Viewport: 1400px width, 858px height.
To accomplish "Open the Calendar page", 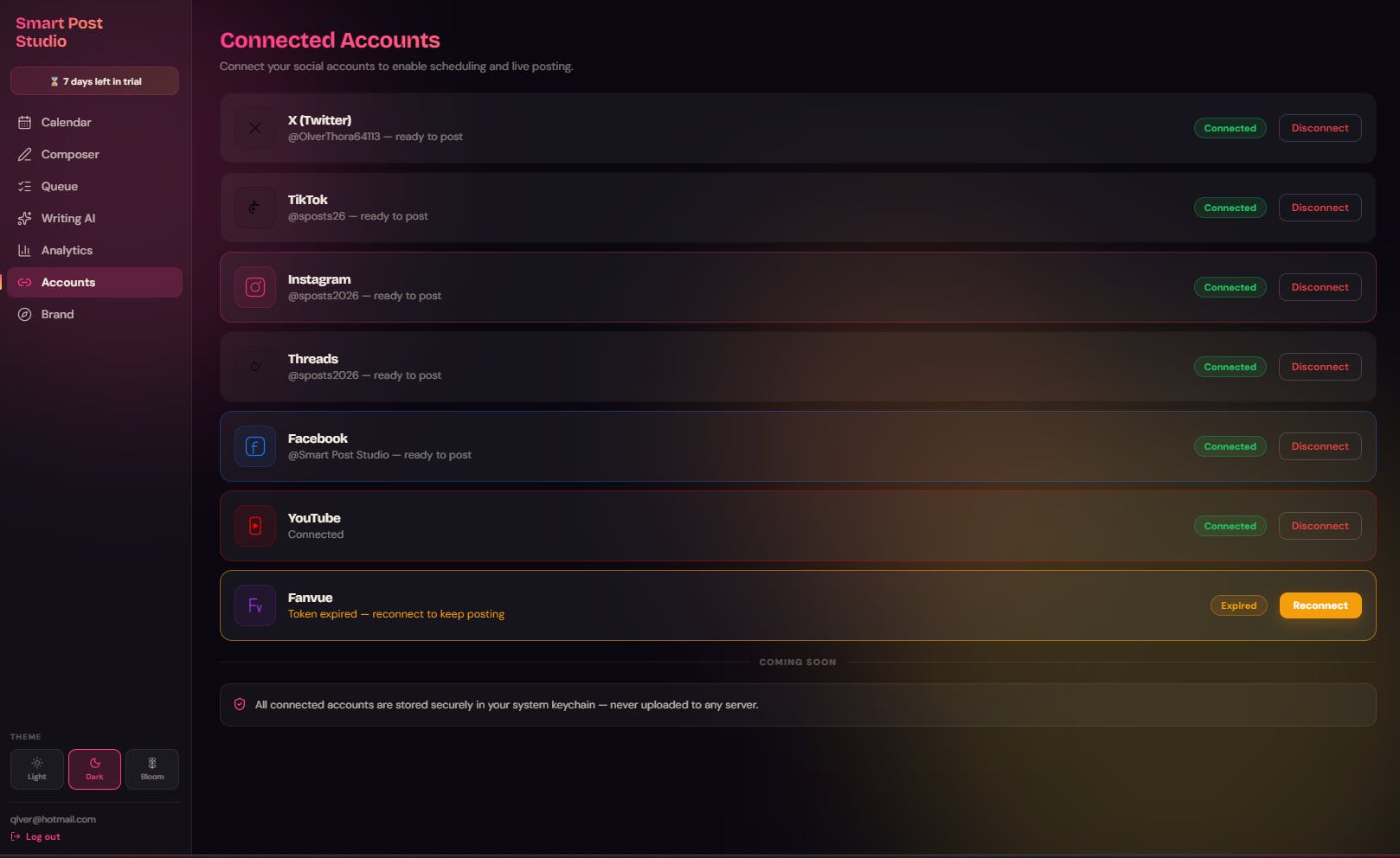I will click(x=94, y=122).
